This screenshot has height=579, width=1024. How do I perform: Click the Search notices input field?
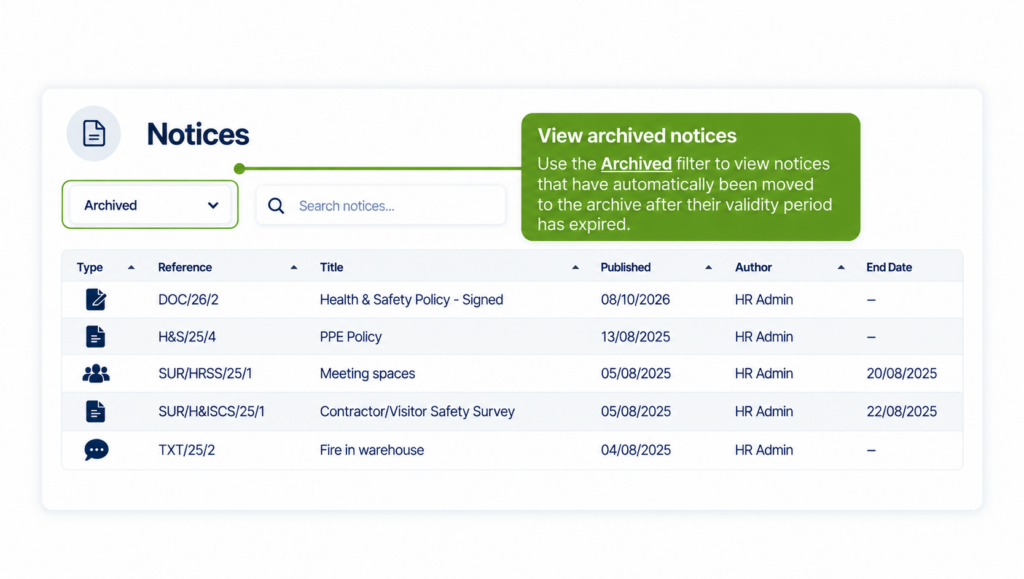tap(381, 206)
